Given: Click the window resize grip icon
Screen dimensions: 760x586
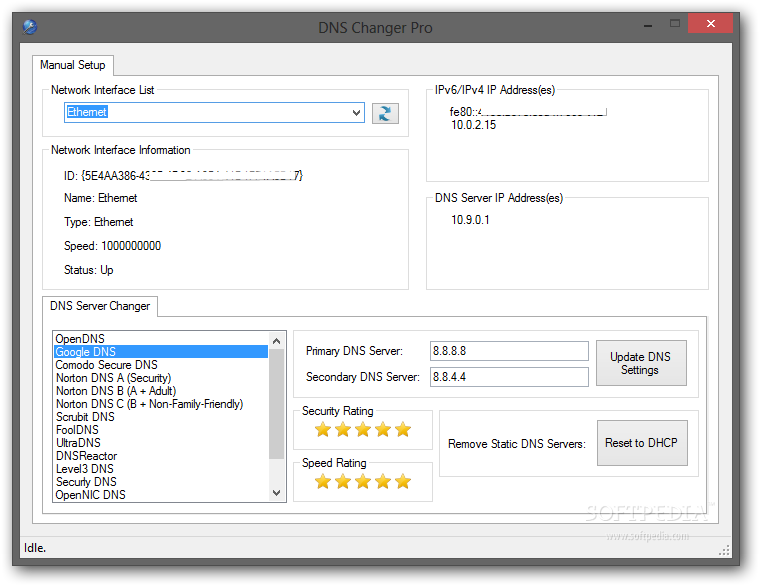Looking at the screenshot, I should [724, 551].
